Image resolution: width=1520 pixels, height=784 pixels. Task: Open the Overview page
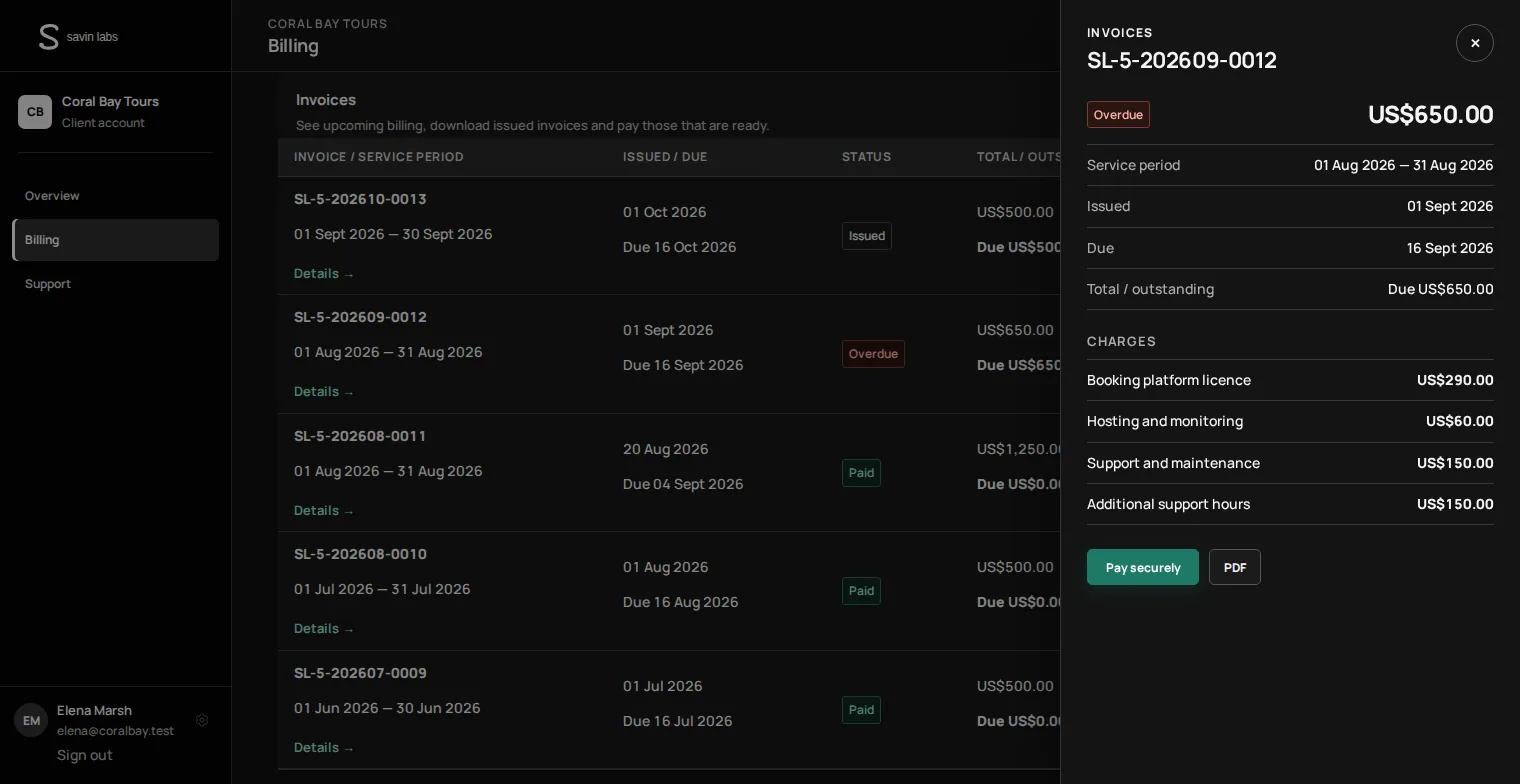tap(116, 196)
